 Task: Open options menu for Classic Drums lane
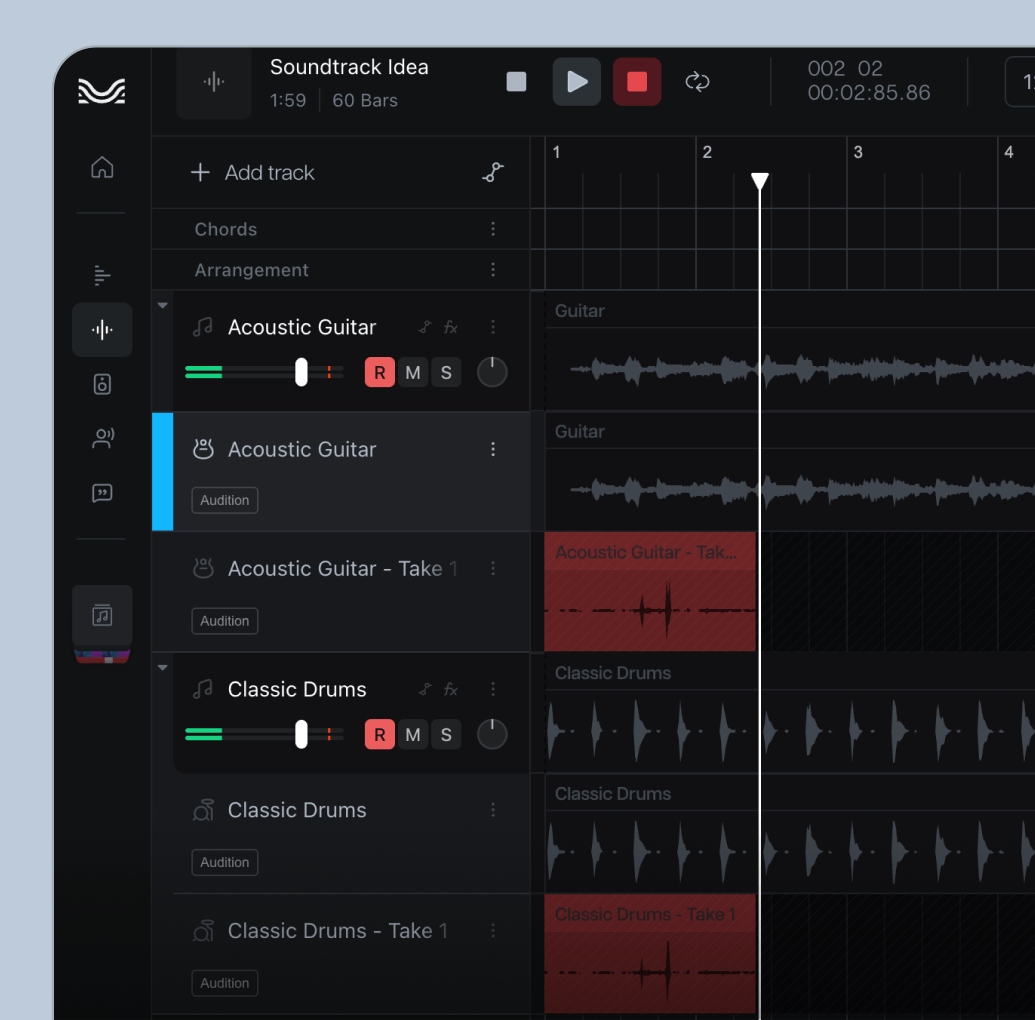(493, 810)
